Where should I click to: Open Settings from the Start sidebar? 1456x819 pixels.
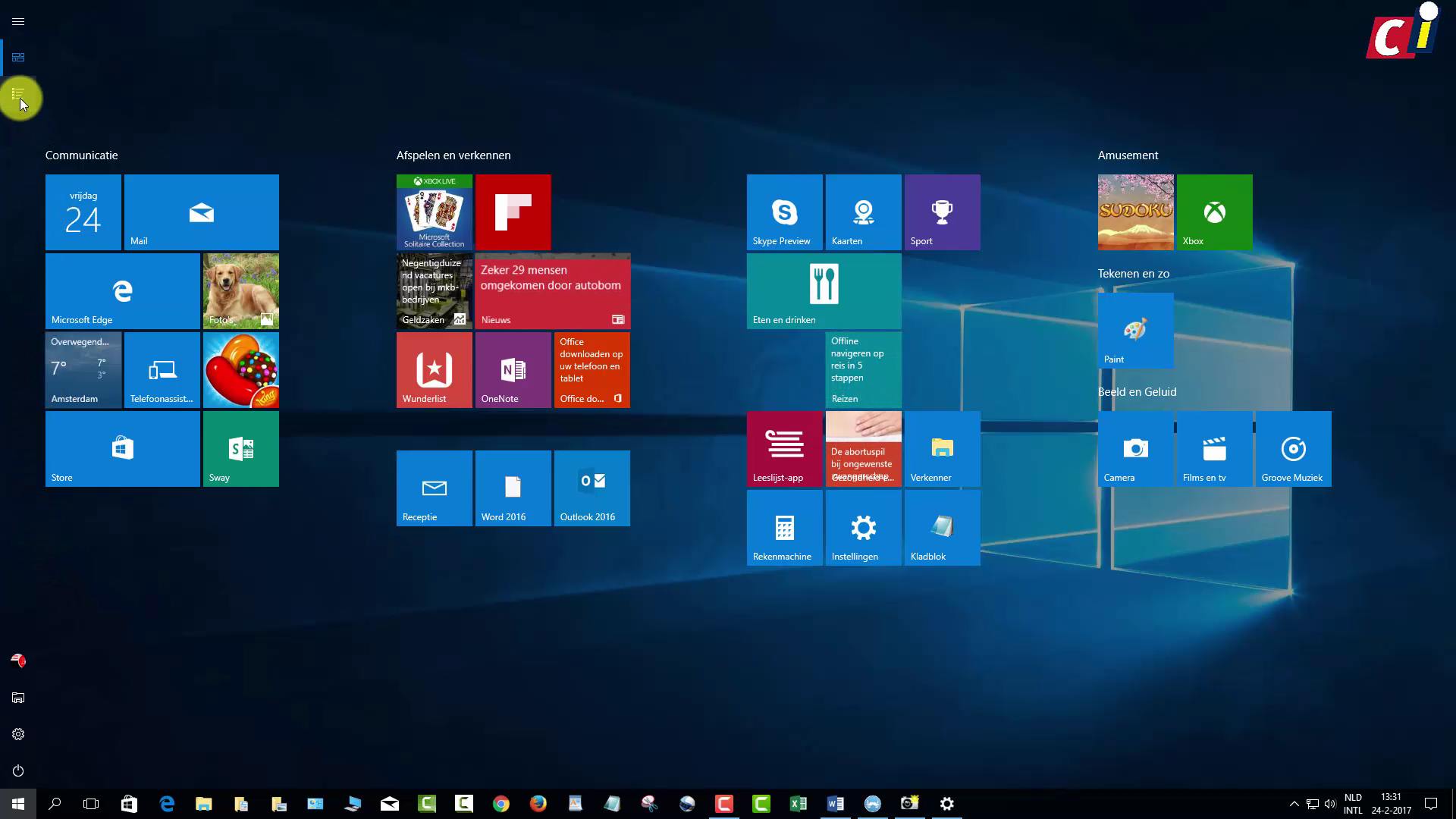tap(18, 734)
